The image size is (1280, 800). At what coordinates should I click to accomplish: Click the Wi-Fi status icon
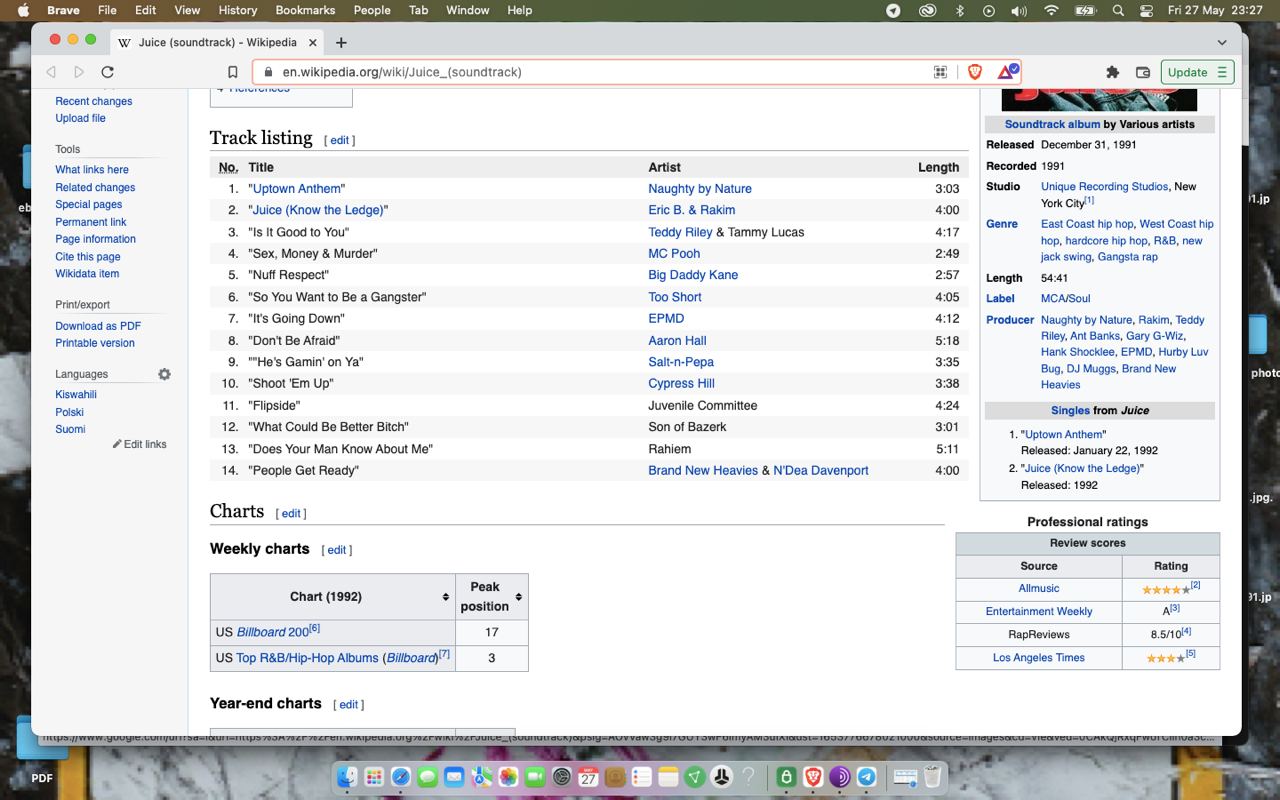pos(1051,10)
